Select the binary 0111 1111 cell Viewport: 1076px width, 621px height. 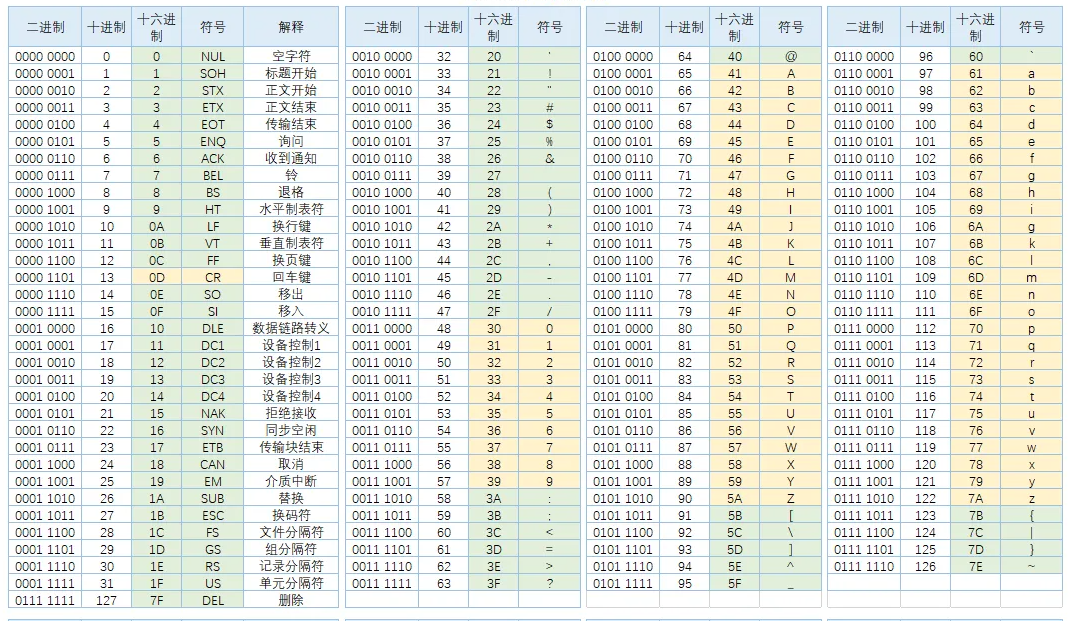tap(46, 603)
